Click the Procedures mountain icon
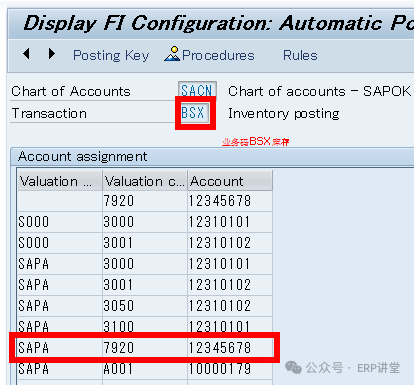 point(172,54)
